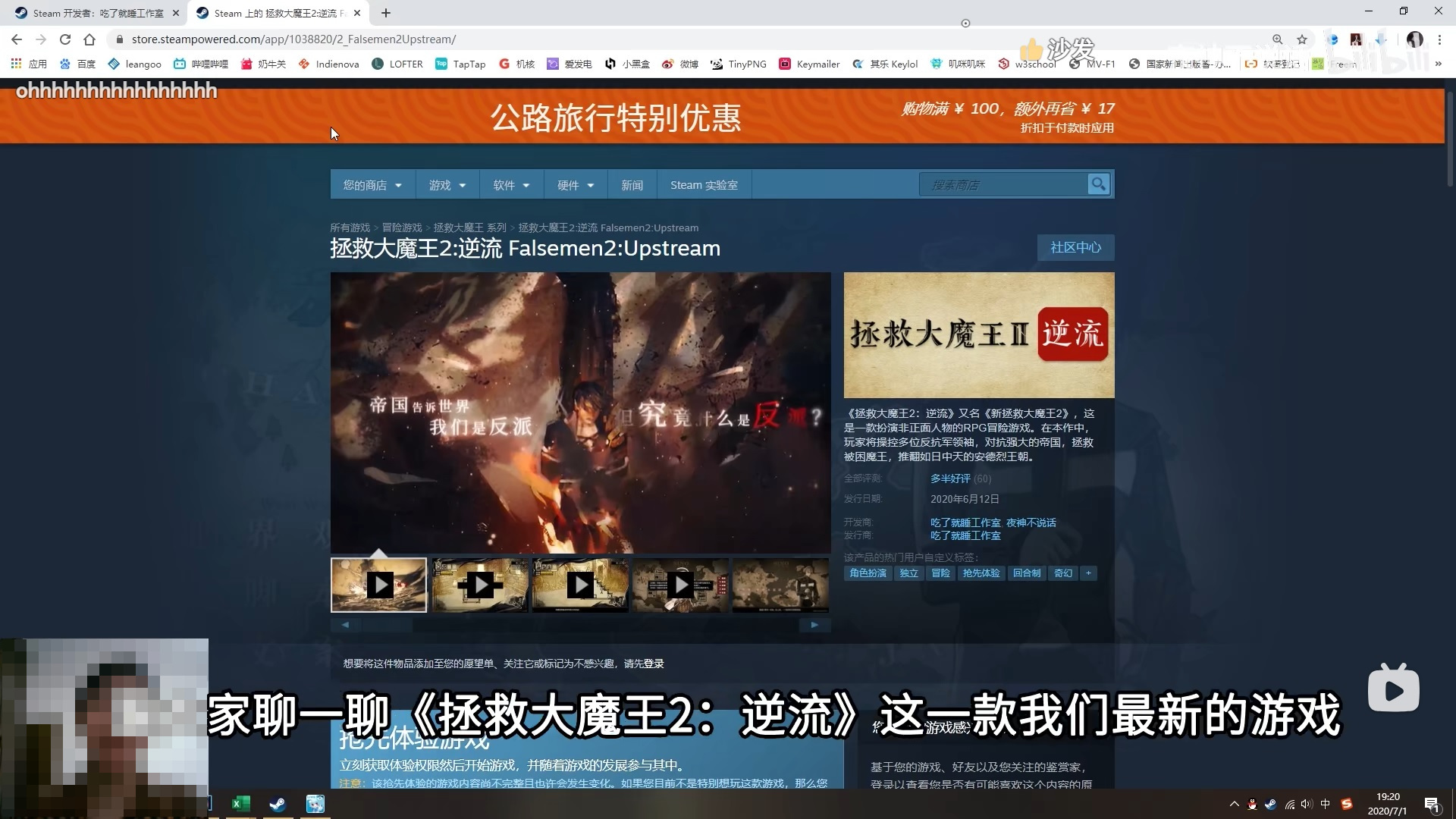Screen dimensions: 1456x819
Task: Select the fifth screenshot thumbnail with the map
Action: [x=780, y=585]
